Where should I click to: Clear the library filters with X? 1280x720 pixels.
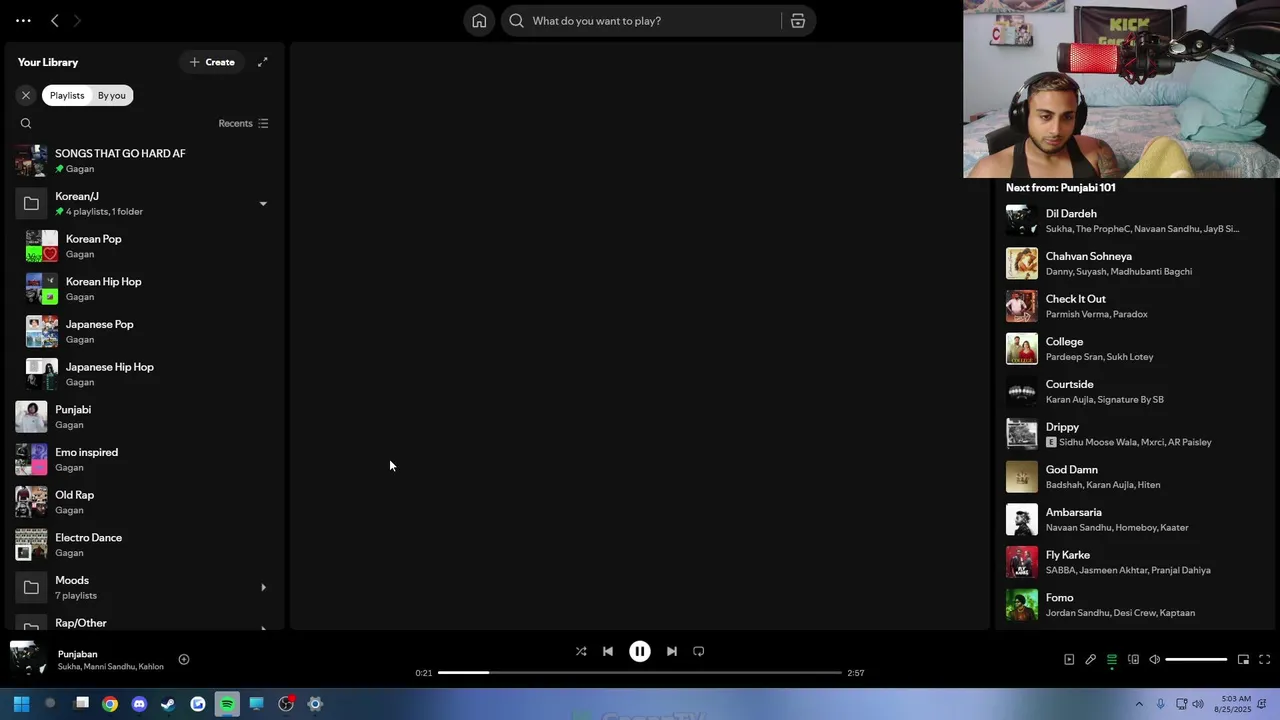click(26, 95)
